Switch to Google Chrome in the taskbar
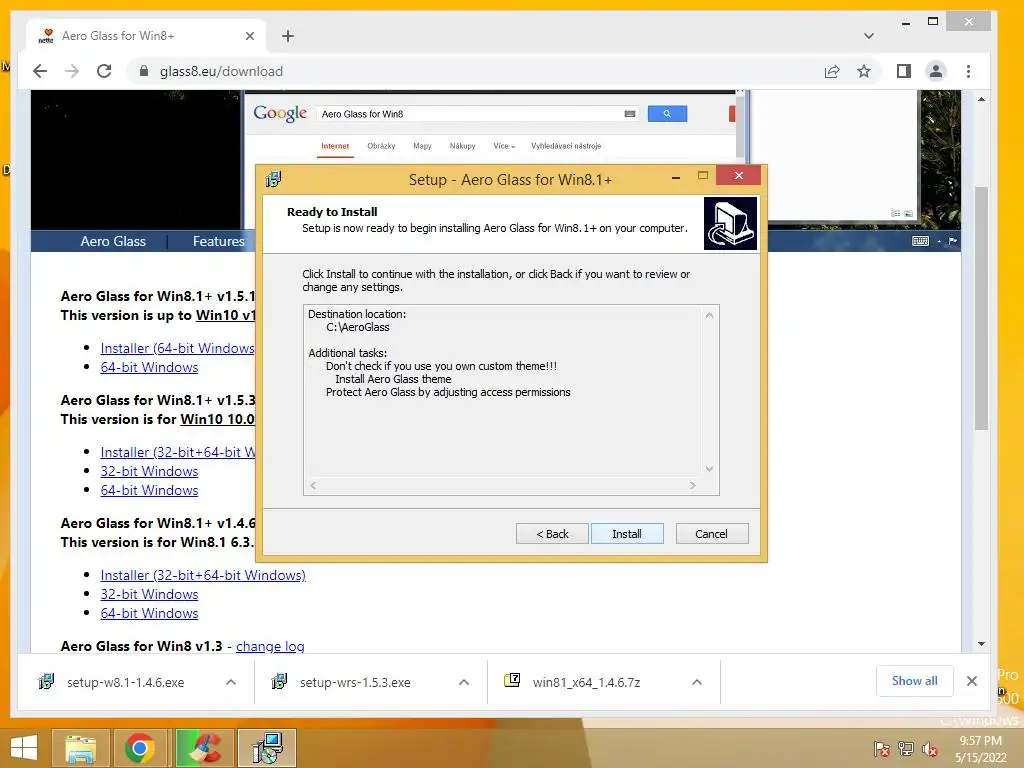The height and width of the screenshot is (768, 1024). 140,748
